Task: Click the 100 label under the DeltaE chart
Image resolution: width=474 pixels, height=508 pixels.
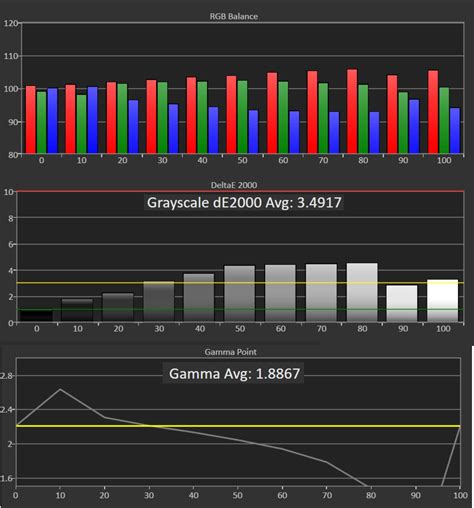Action: tap(443, 329)
